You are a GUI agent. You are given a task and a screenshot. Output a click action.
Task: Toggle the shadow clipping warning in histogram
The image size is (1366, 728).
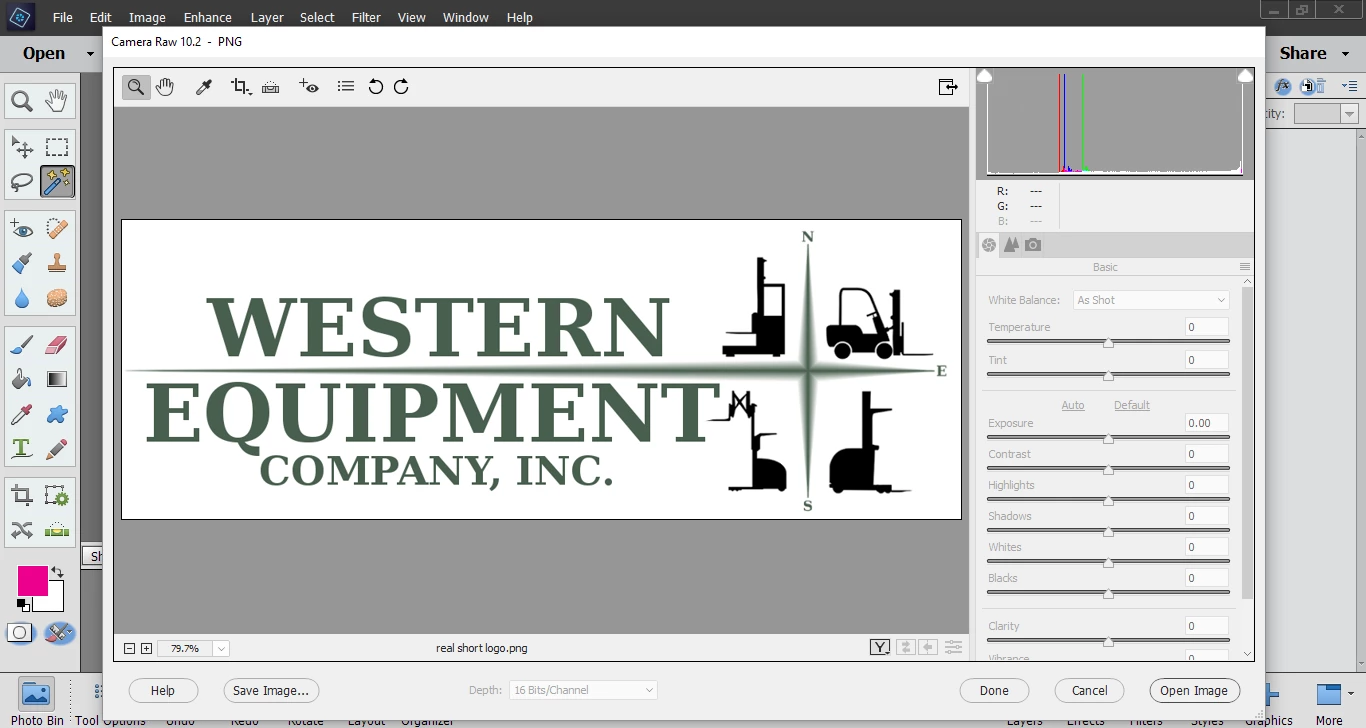click(x=984, y=76)
